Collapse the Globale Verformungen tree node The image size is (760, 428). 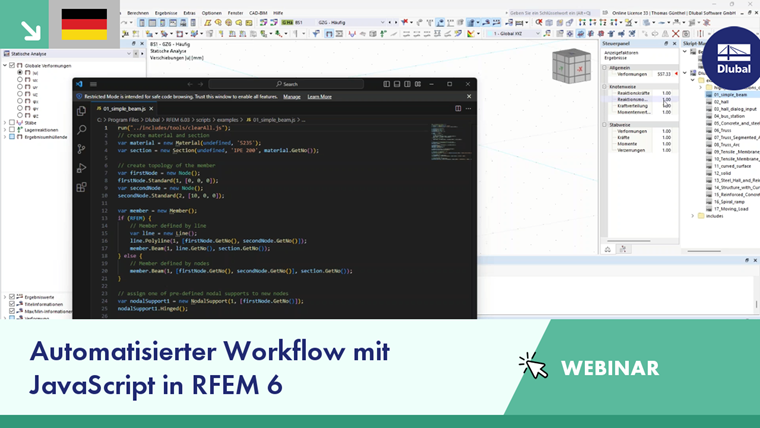pyautogui.click(x=5, y=65)
